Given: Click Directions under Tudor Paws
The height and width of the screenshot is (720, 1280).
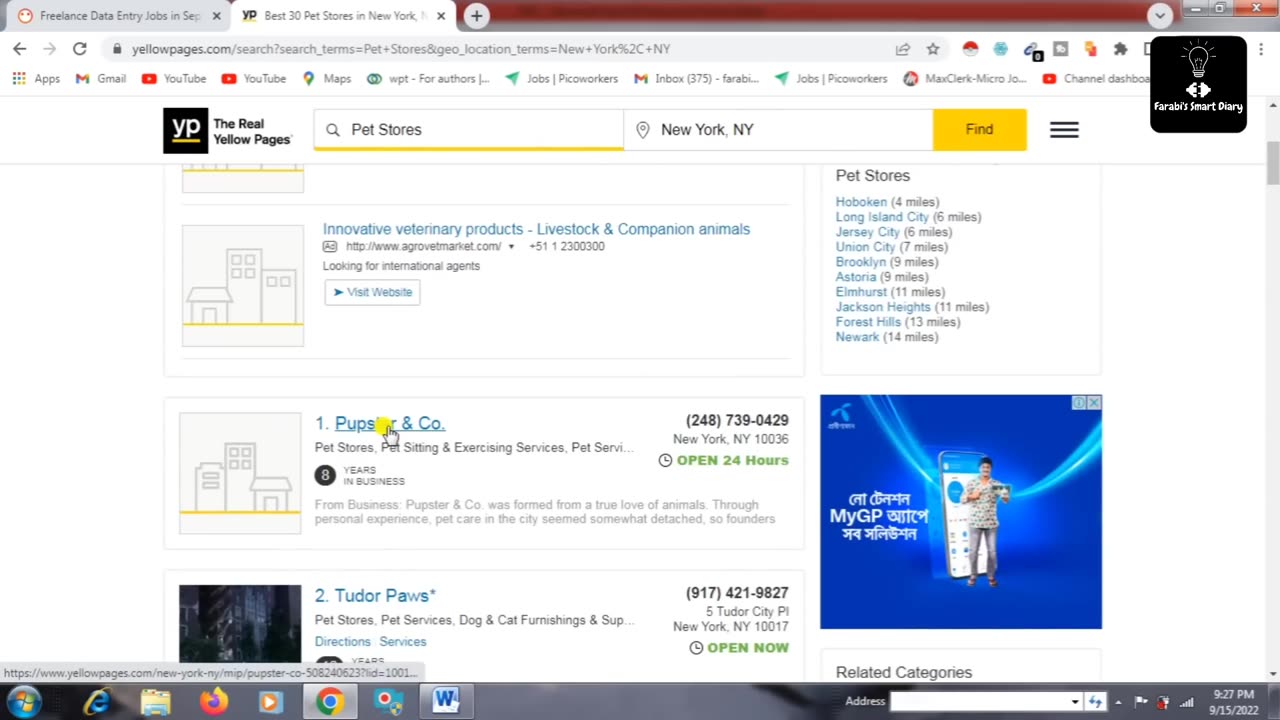Looking at the screenshot, I should (x=342, y=642).
